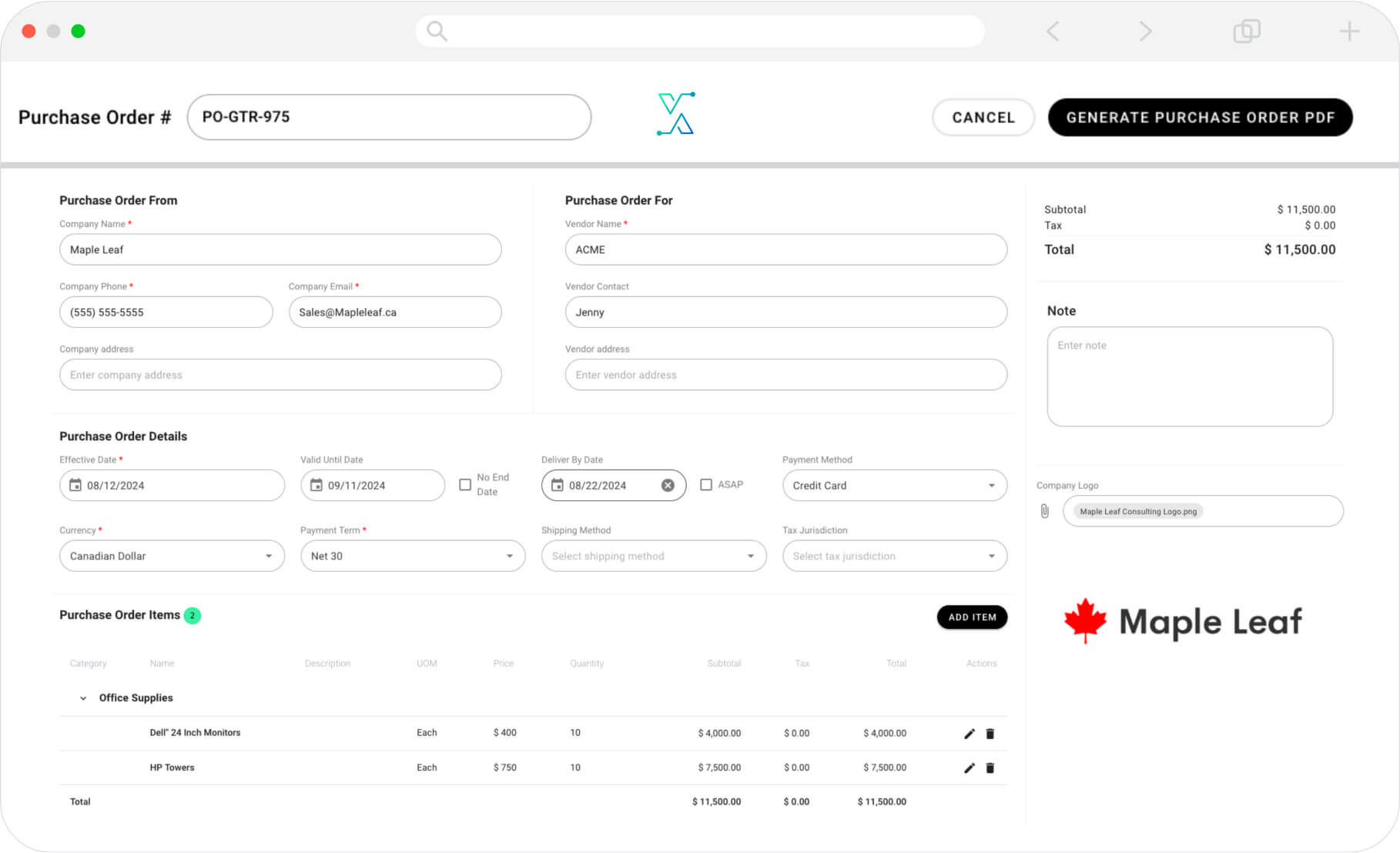Viewport: 1400px width, 853px height.
Task: Click the search icon in the browser bar
Action: click(x=436, y=31)
